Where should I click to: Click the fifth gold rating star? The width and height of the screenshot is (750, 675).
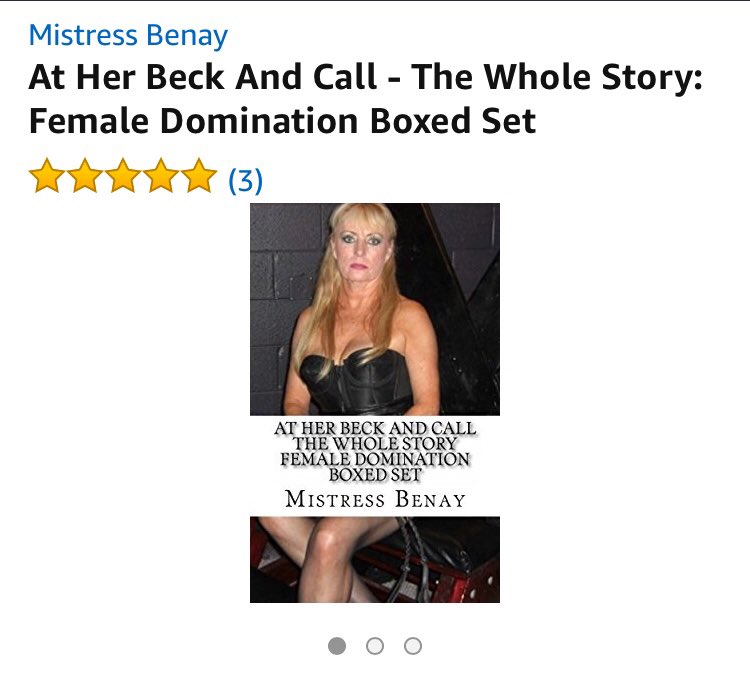click(x=199, y=176)
